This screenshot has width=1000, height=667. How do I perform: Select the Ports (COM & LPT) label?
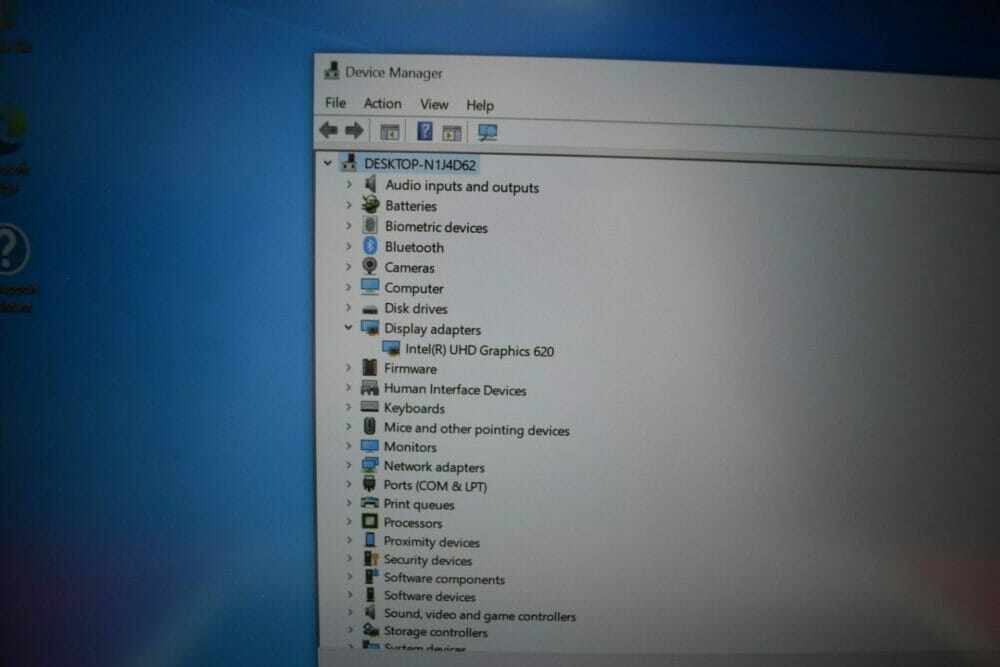coord(435,485)
